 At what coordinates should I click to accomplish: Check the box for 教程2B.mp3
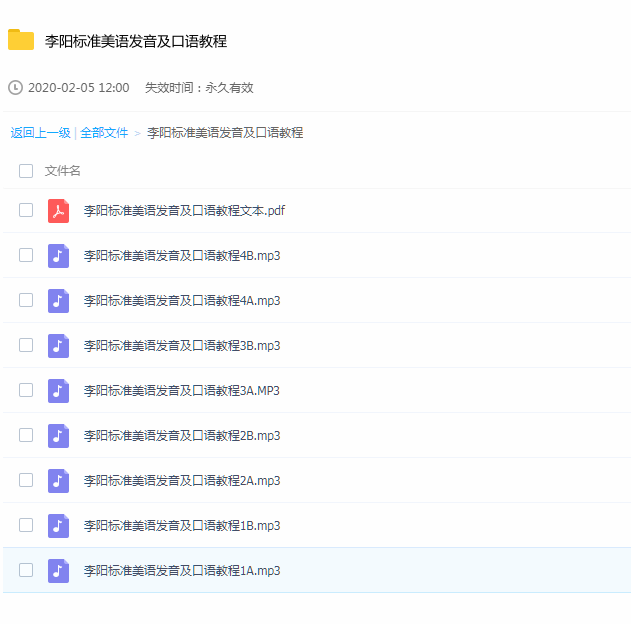(x=26, y=435)
